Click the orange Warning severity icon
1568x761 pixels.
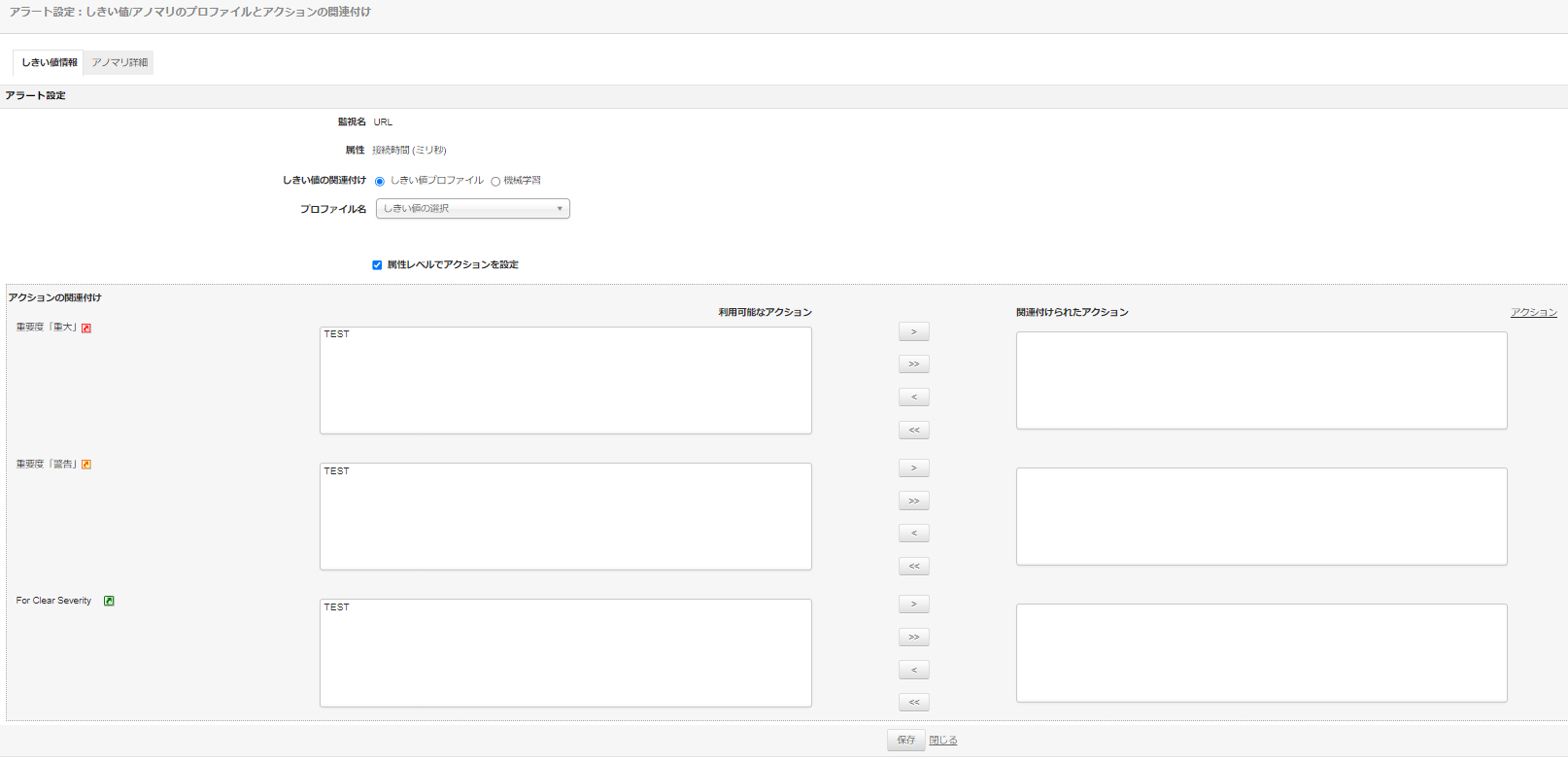[x=86, y=465]
